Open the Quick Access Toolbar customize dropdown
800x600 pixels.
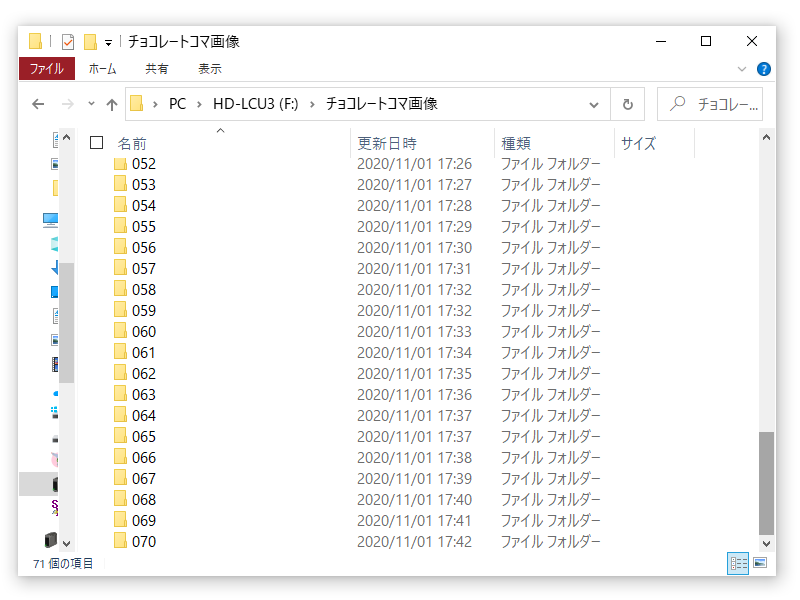click(108, 43)
